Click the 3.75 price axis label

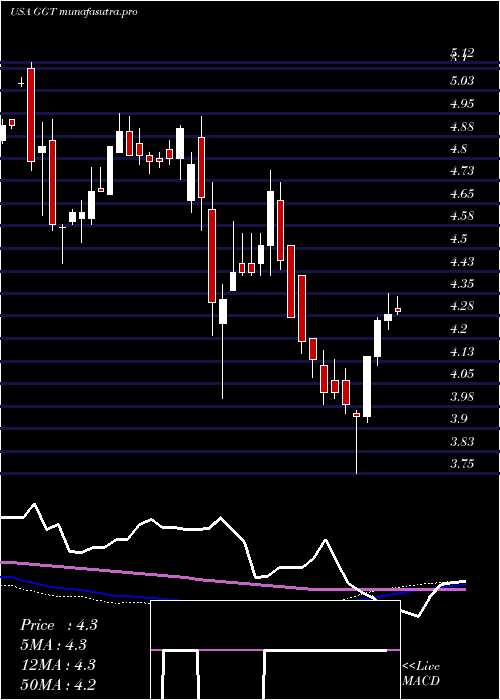pos(462,464)
